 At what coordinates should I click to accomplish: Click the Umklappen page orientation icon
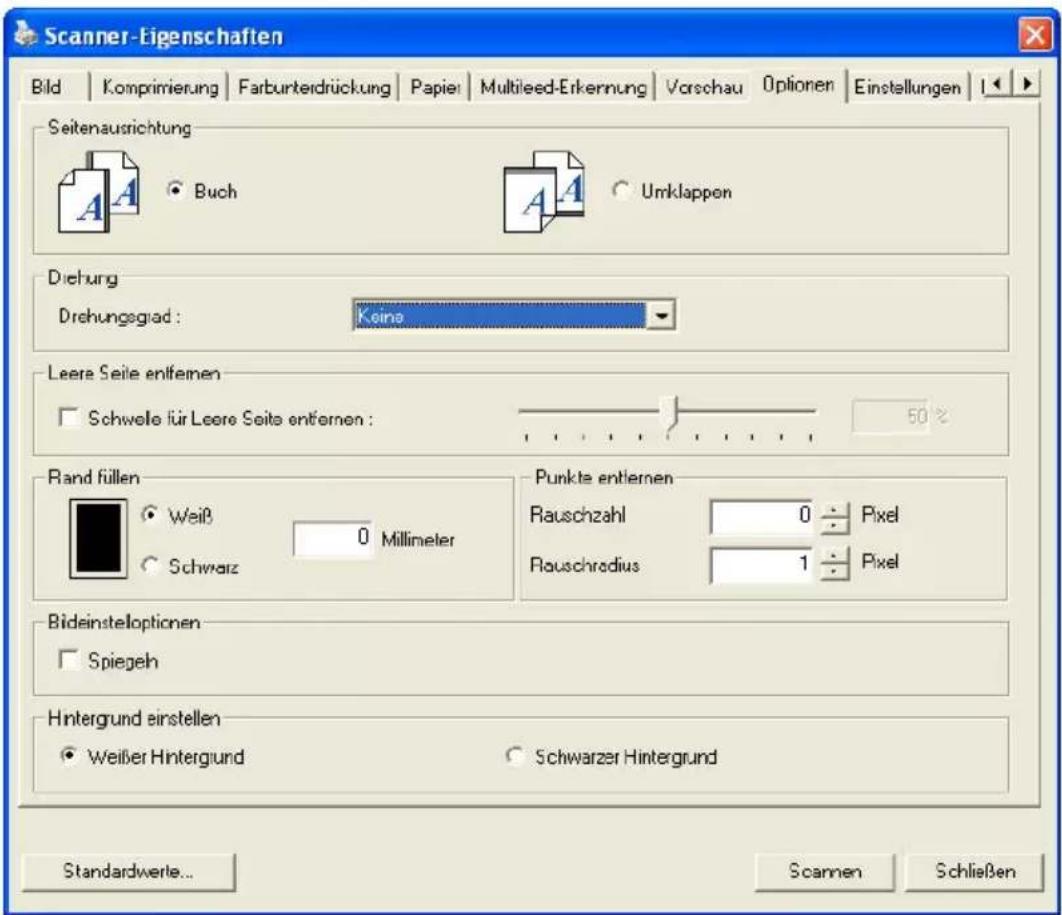coord(544,192)
